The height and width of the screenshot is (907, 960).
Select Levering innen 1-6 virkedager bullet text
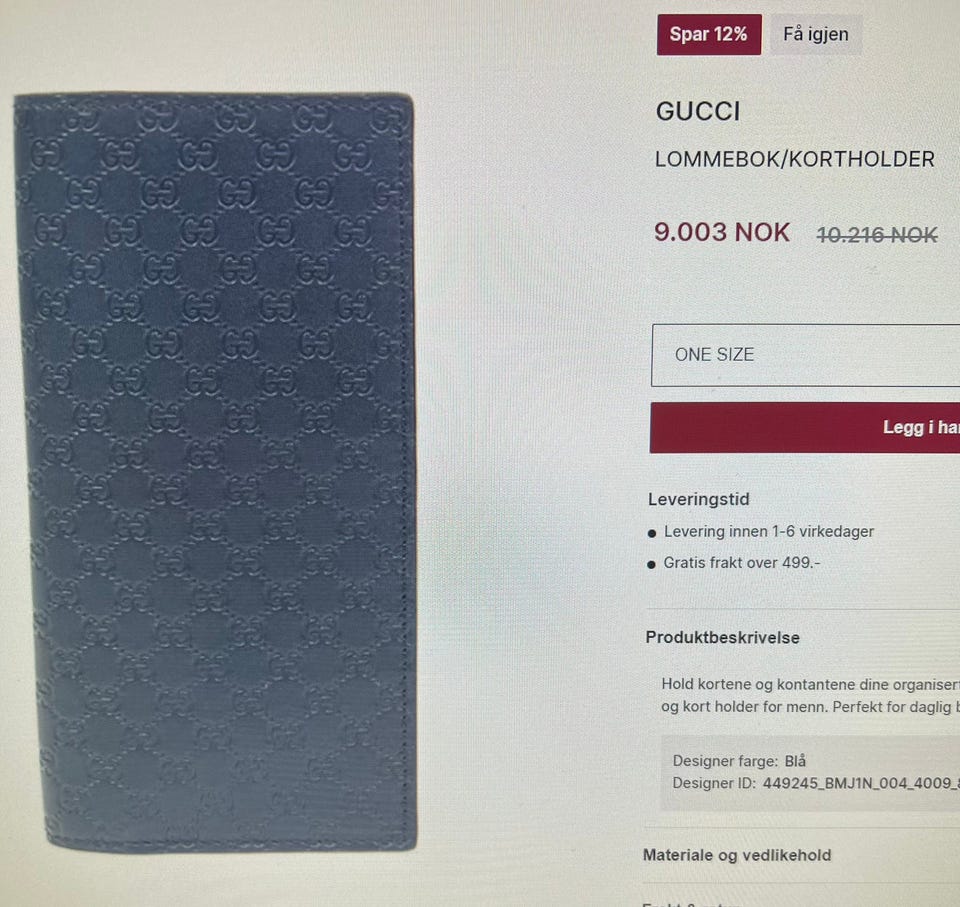pyautogui.click(x=769, y=532)
